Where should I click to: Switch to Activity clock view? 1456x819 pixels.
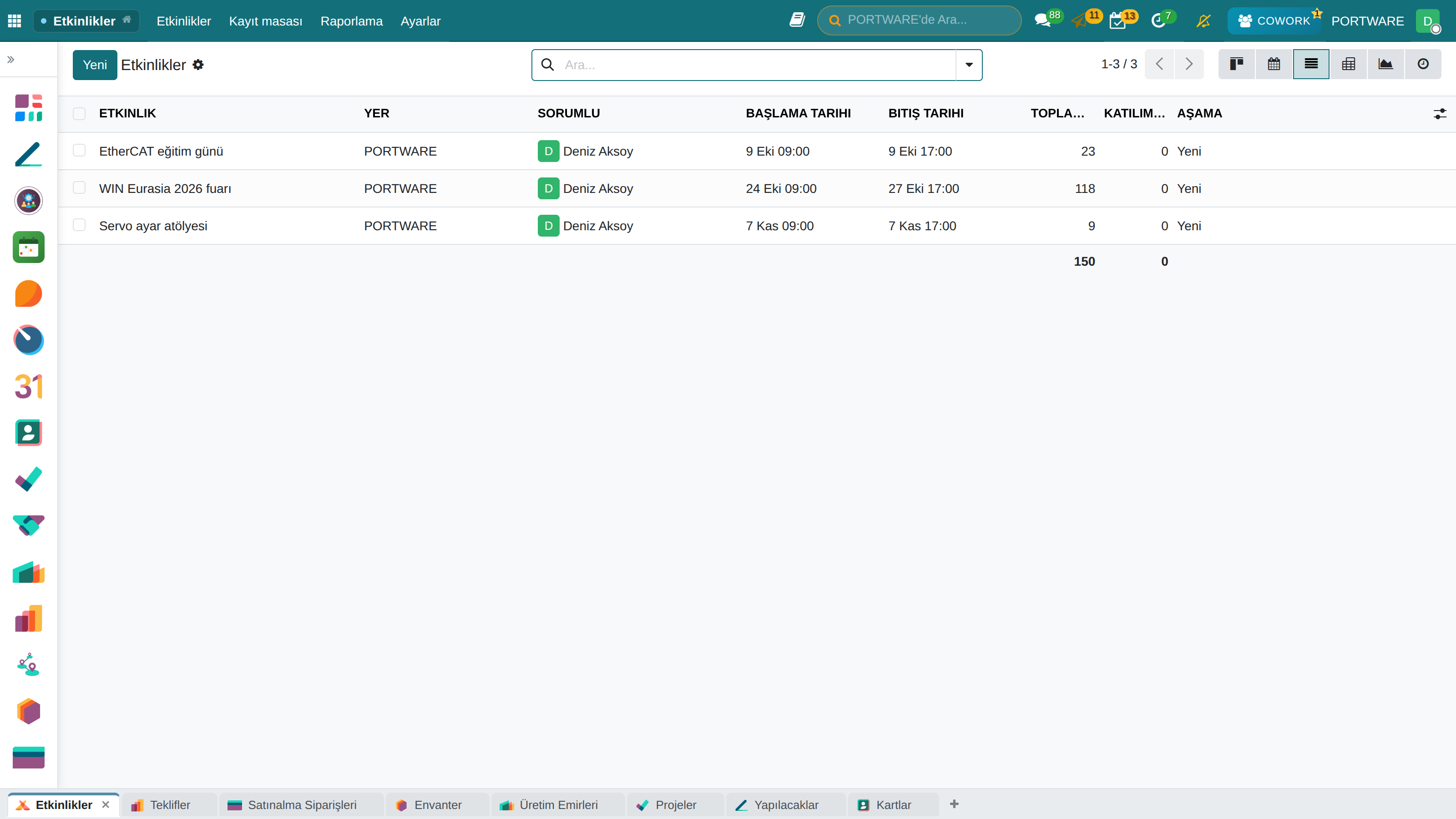[1423, 64]
